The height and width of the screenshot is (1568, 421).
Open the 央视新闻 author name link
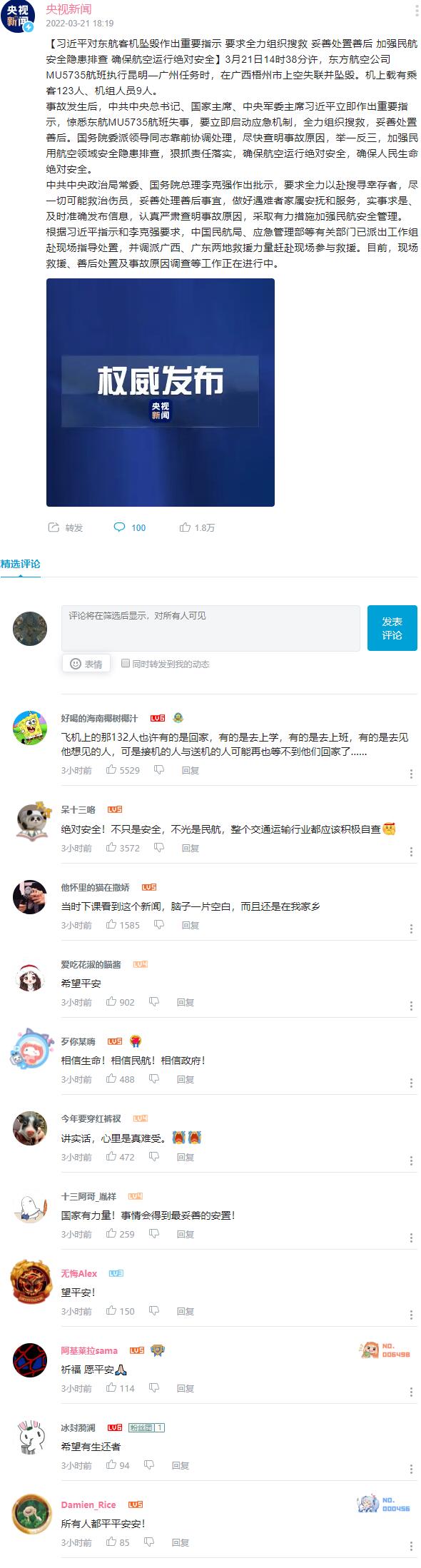click(x=69, y=9)
